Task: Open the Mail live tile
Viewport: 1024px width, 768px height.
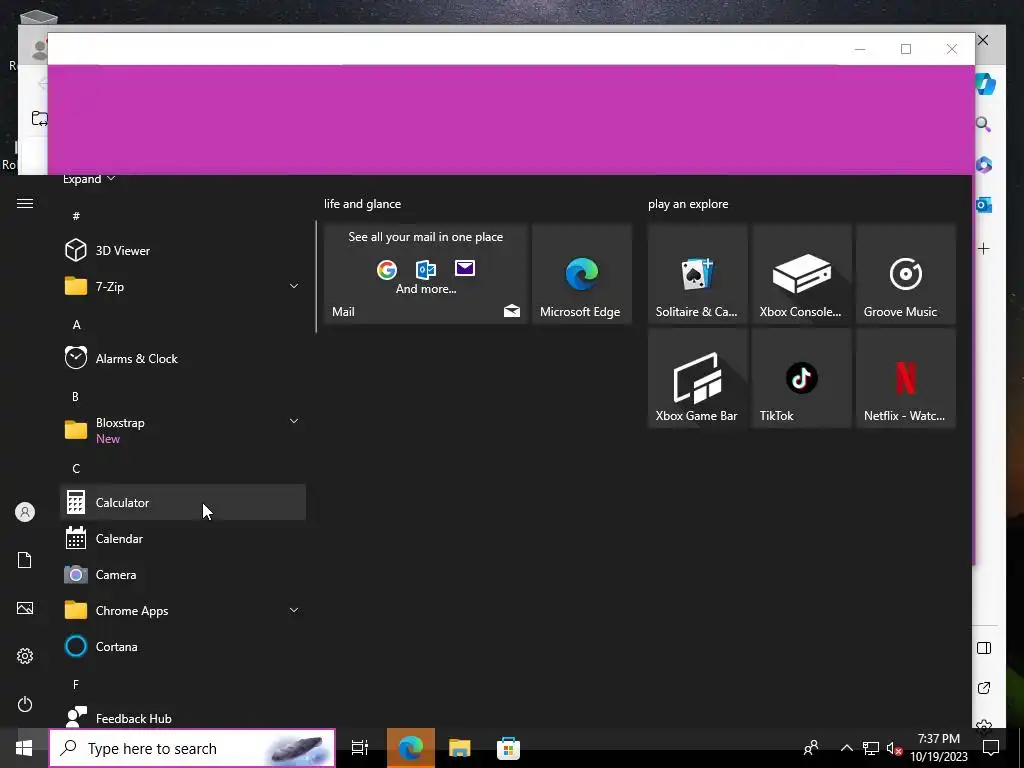Action: click(x=426, y=274)
